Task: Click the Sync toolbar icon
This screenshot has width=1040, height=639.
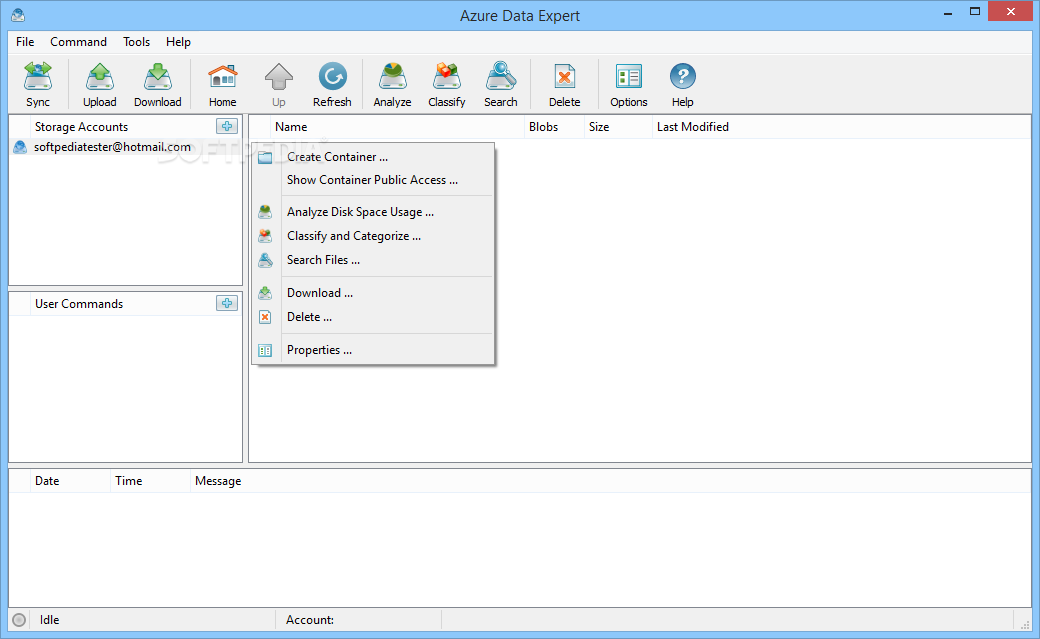Action: click(x=38, y=84)
